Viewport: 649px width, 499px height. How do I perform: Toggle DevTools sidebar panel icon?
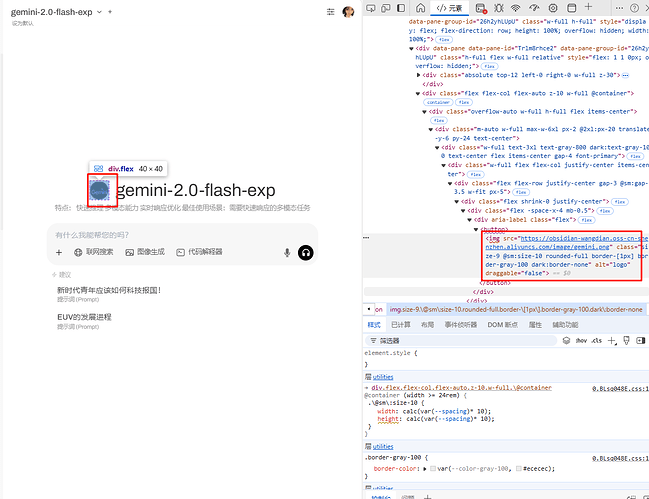(x=401, y=8)
